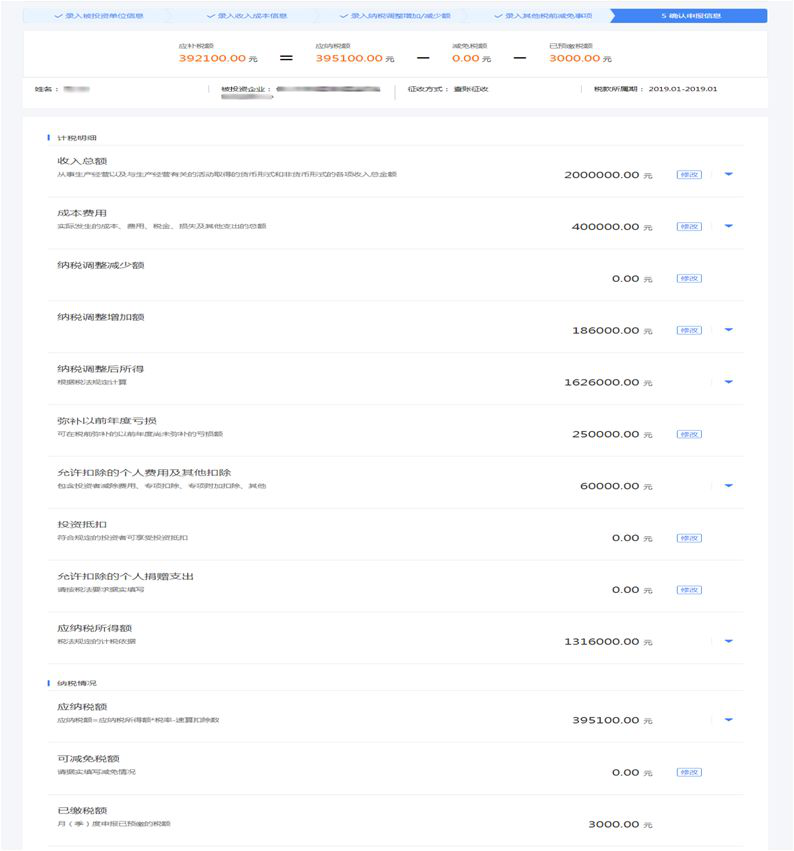Image resolution: width=794 pixels, height=851 pixels.
Task: Expand the 纳税调整增加额 details arrow
Action: [728, 330]
